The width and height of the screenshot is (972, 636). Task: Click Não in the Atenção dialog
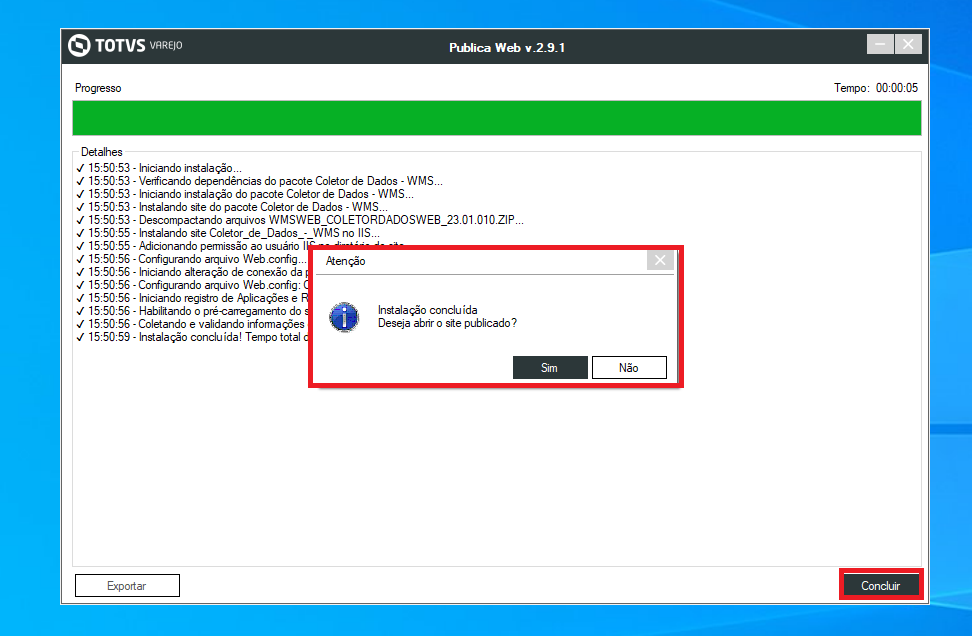(629, 368)
